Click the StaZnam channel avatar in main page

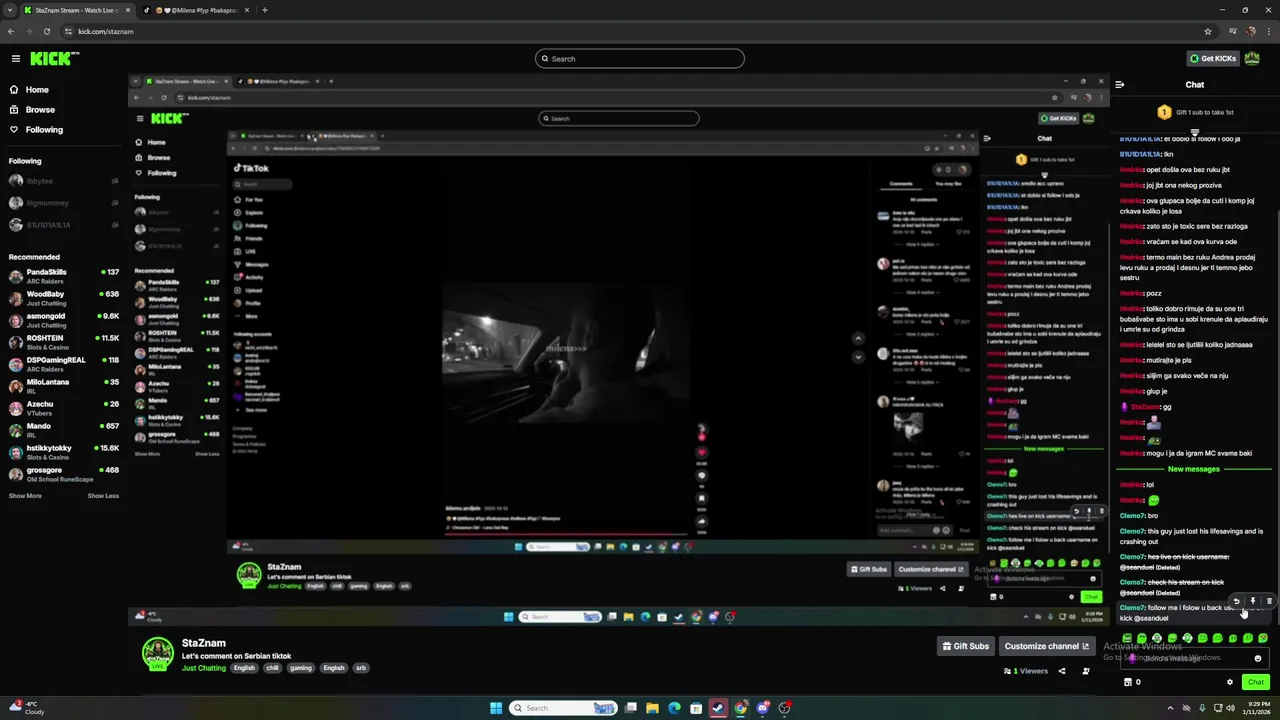tap(158, 653)
